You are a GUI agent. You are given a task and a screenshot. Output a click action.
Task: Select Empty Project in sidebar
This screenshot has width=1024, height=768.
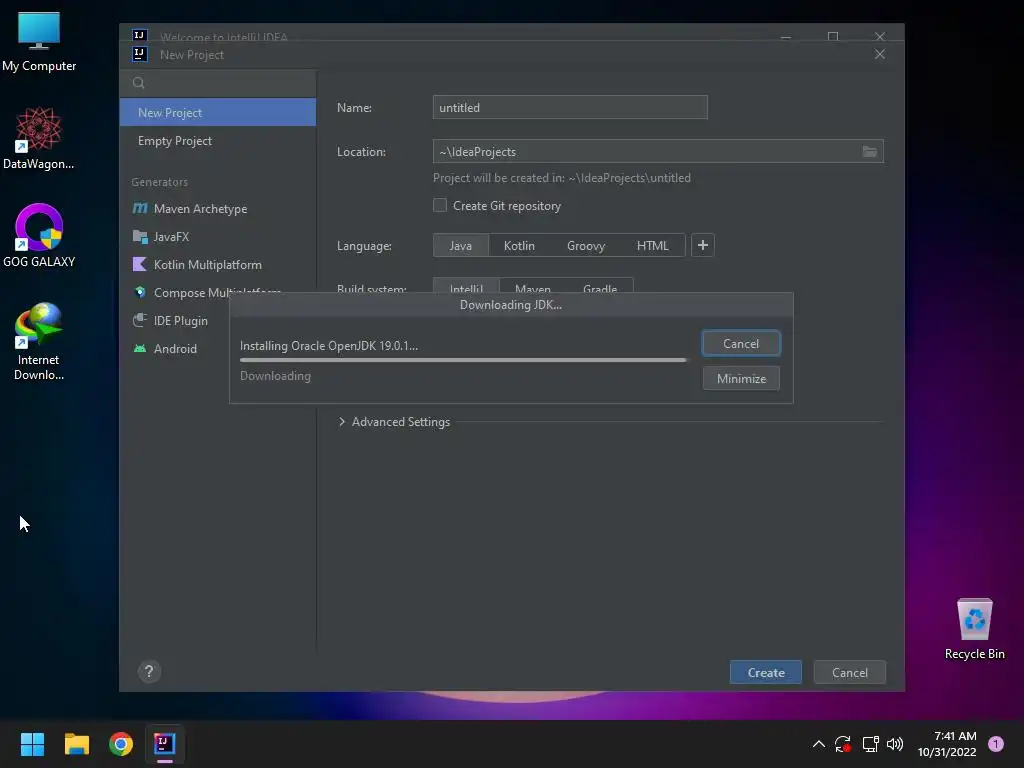click(217, 141)
